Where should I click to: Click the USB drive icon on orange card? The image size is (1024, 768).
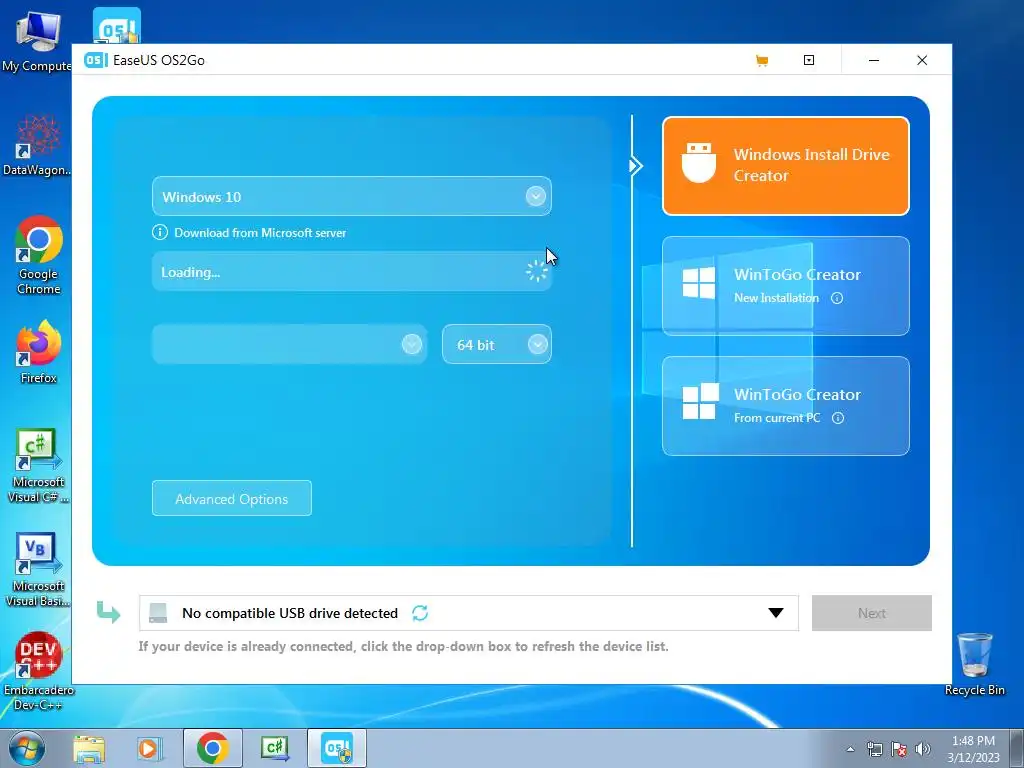[x=699, y=163]
